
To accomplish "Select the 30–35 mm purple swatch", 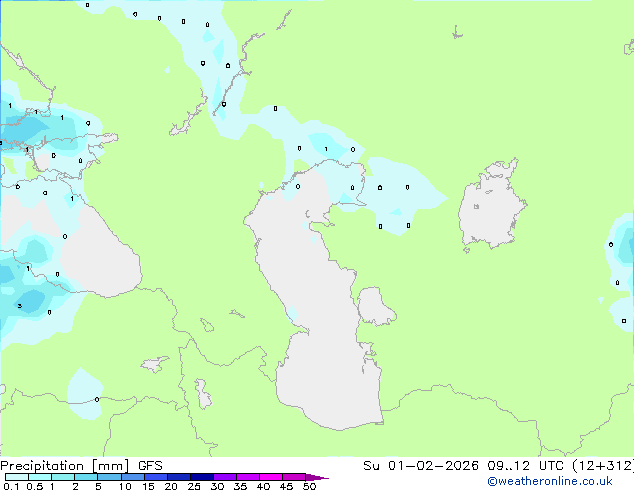I will tap(225, 477).
